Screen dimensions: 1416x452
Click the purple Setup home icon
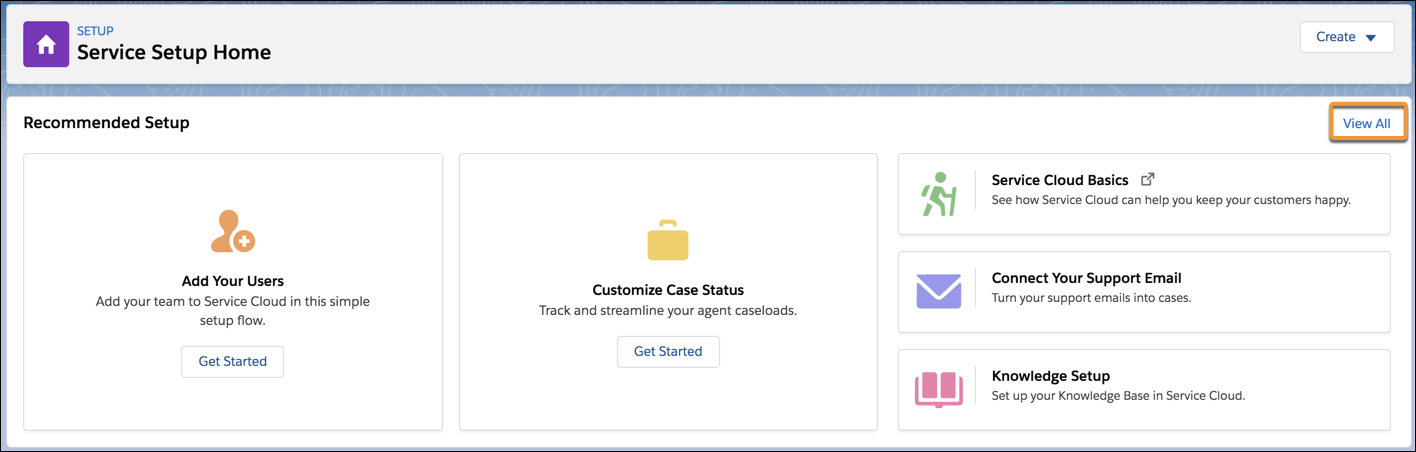(46, 45)
